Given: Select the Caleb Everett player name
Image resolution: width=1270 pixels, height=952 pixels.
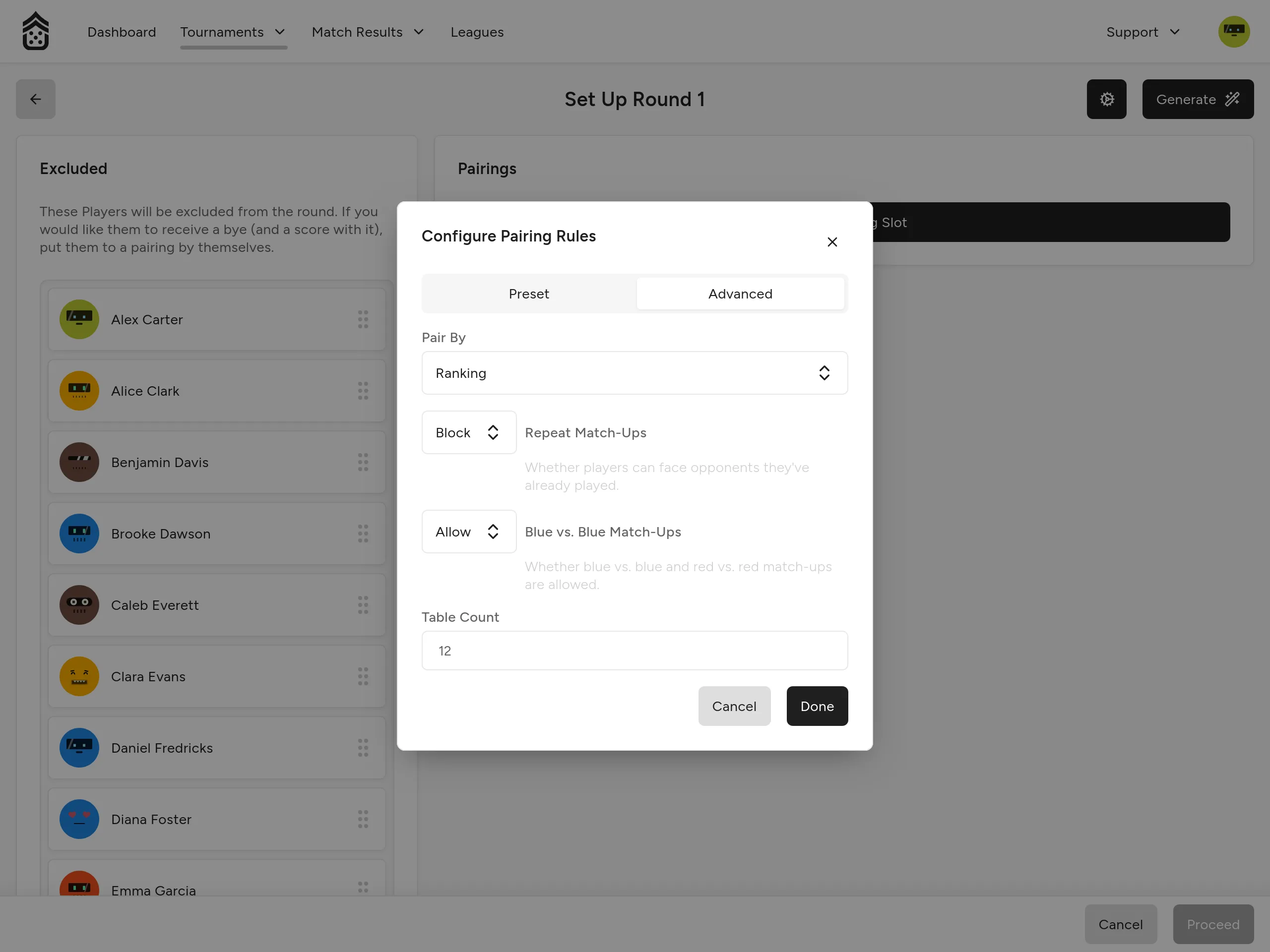Looking at the screenshot, I should 155,605.
